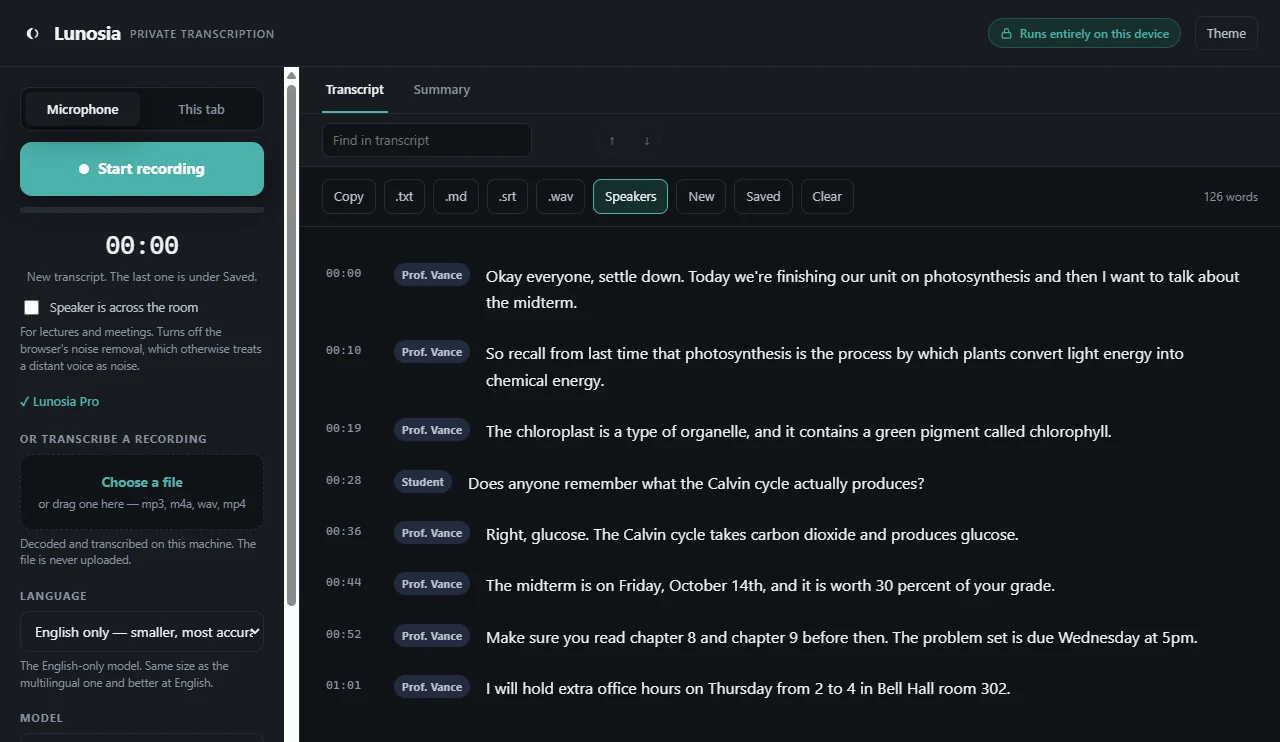Export audio as .wav file
Image resolution: width=1280 pixels, height=742 pixels.
coord(560,197)
